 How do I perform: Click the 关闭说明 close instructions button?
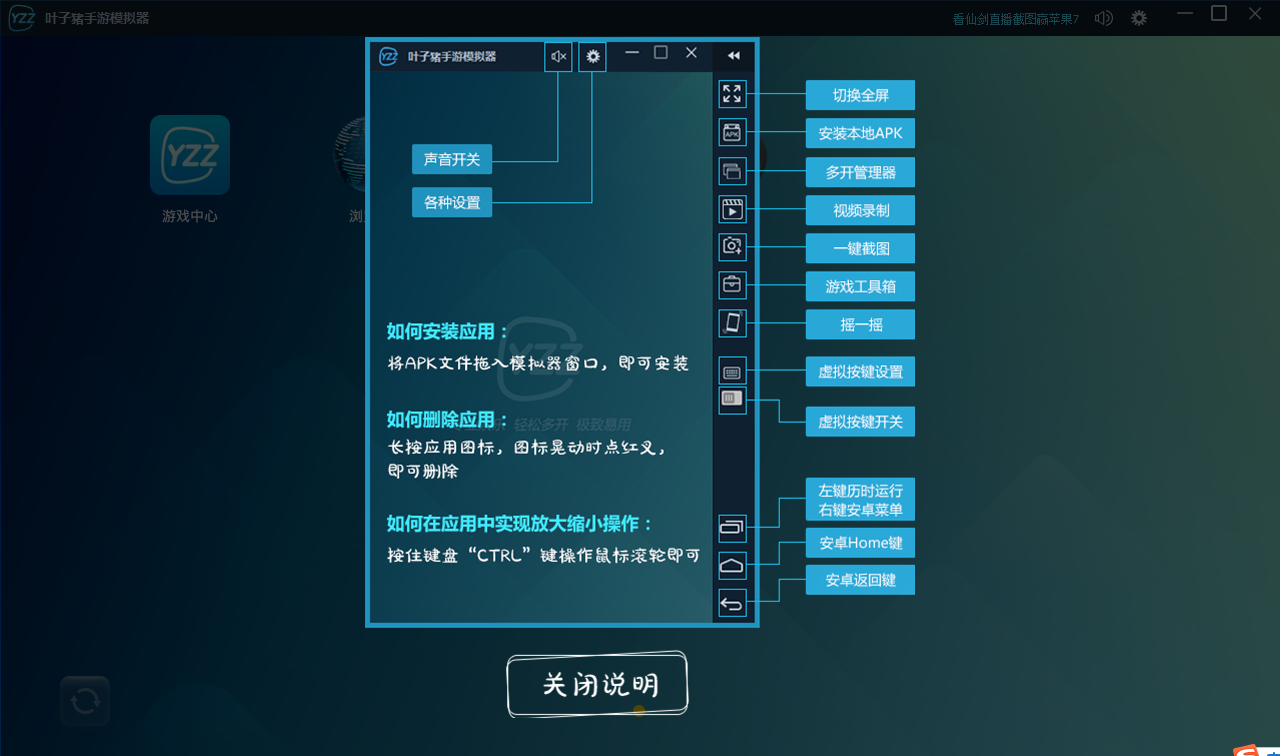click(x=596, y=685)
